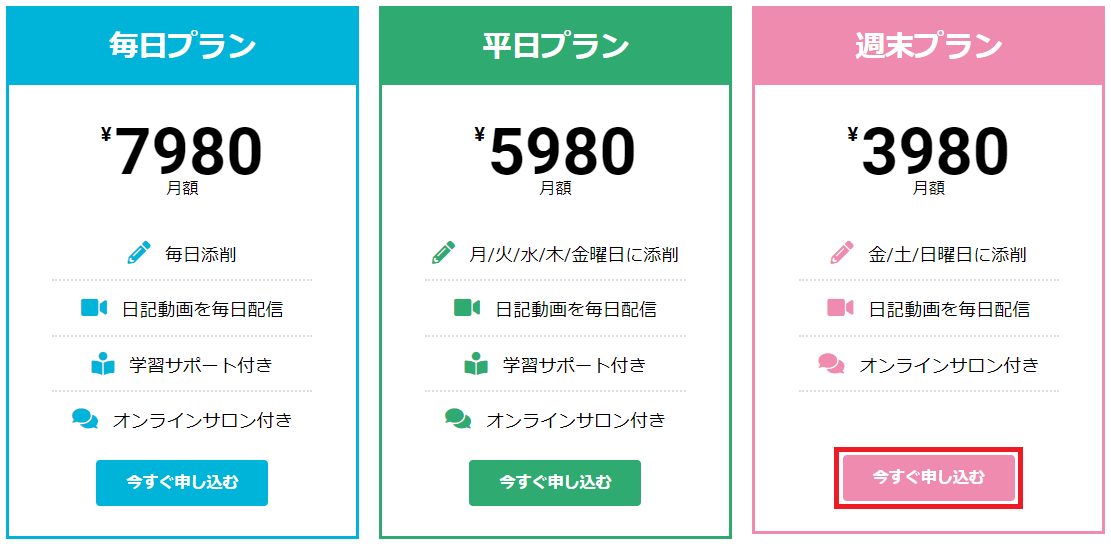Click green pencil icon in 平日プラン

443,253
